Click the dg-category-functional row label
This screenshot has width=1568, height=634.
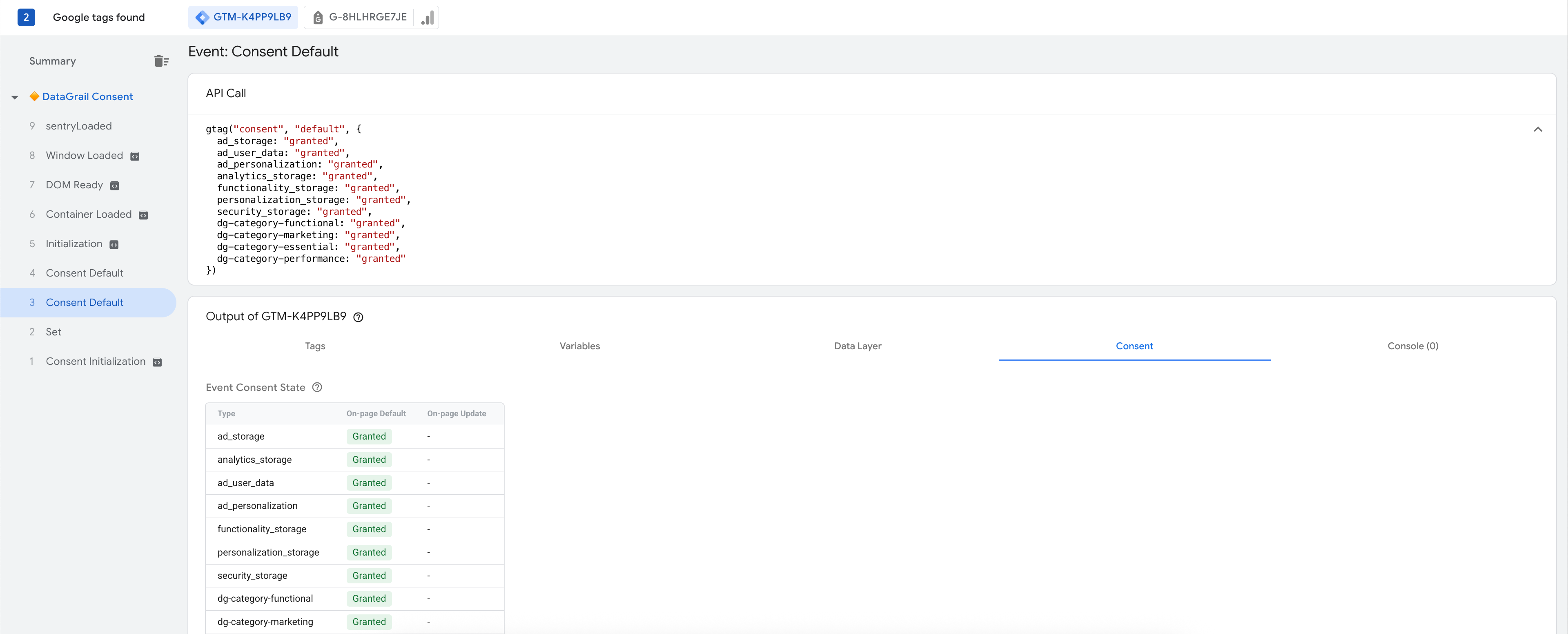click(265, 599)
